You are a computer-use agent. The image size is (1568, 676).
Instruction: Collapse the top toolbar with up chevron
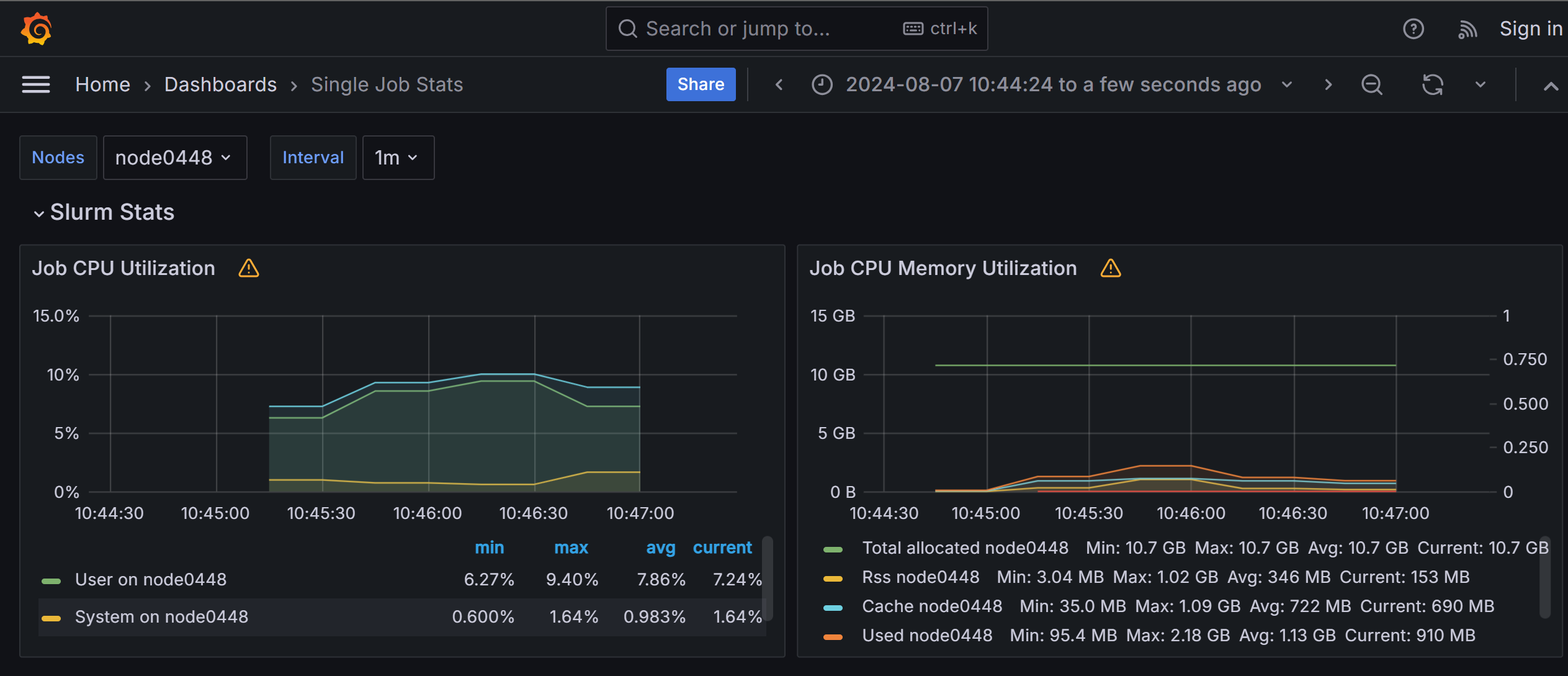1550,86
